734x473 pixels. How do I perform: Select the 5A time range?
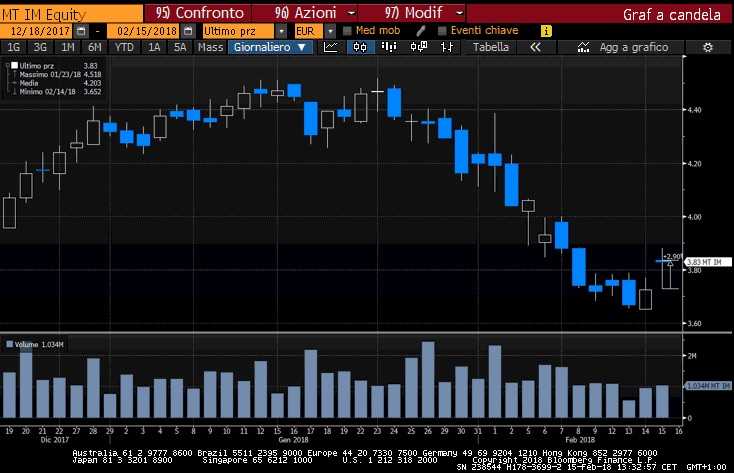tap(180, 47)
